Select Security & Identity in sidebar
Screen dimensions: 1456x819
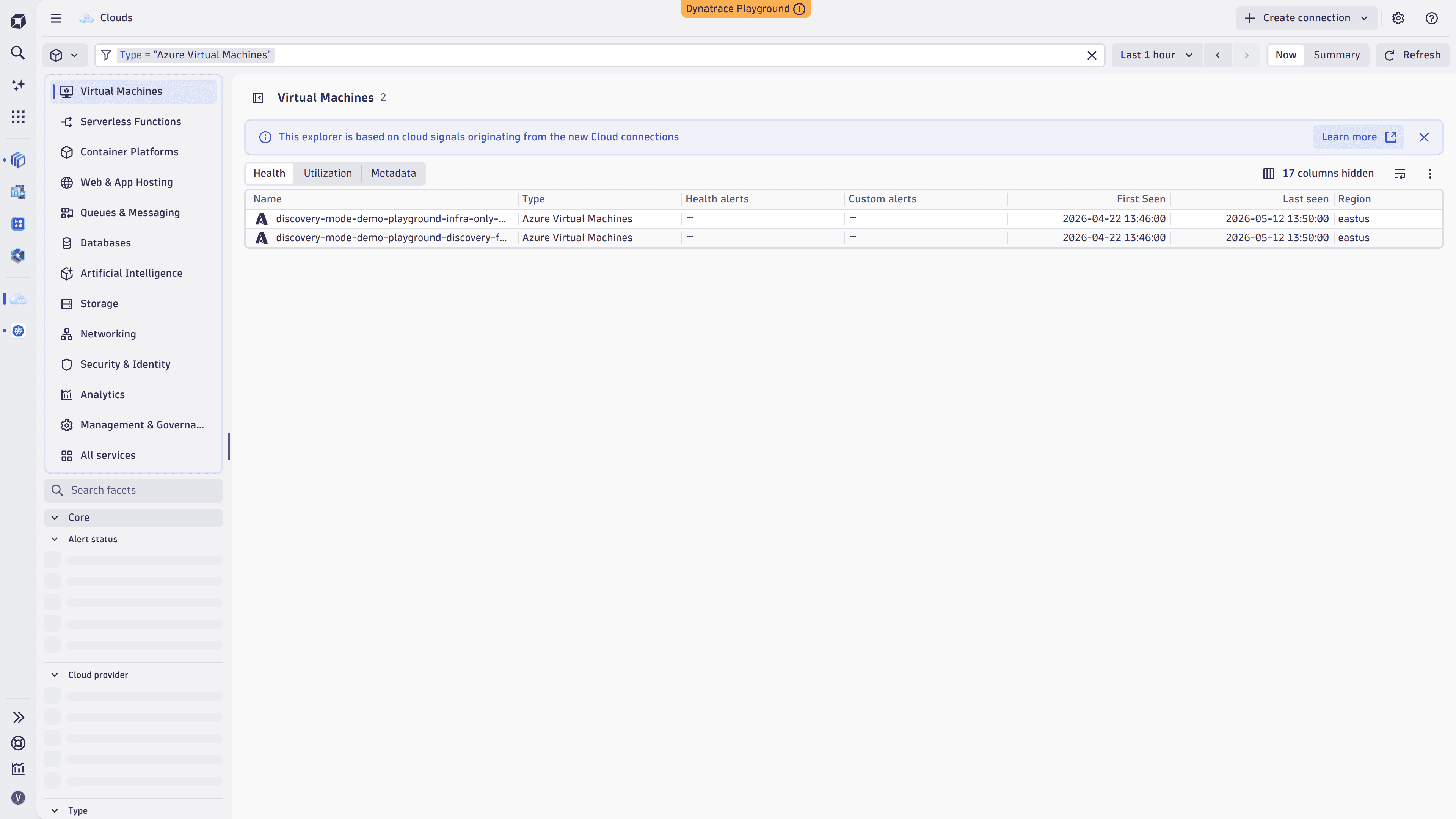click(133, 364)
